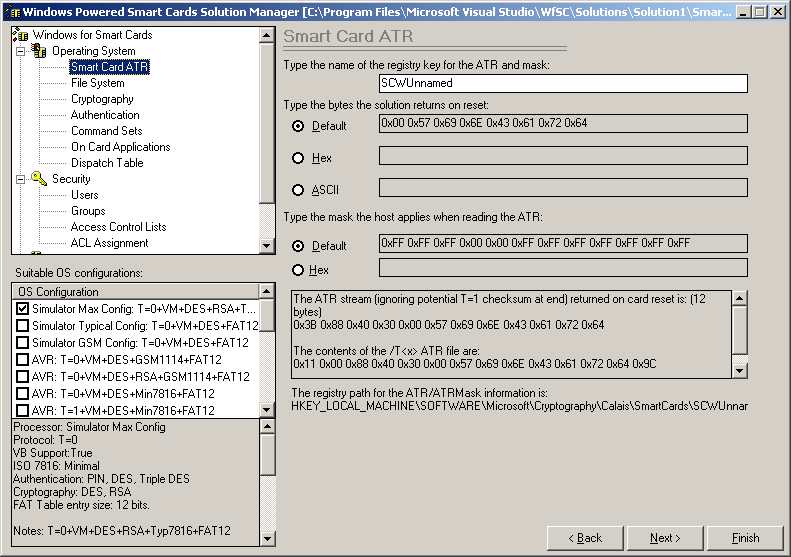Click the registry key name input field
Viewport: 791px width, 557px height.
pyautogui.click(x=563, y=84)
